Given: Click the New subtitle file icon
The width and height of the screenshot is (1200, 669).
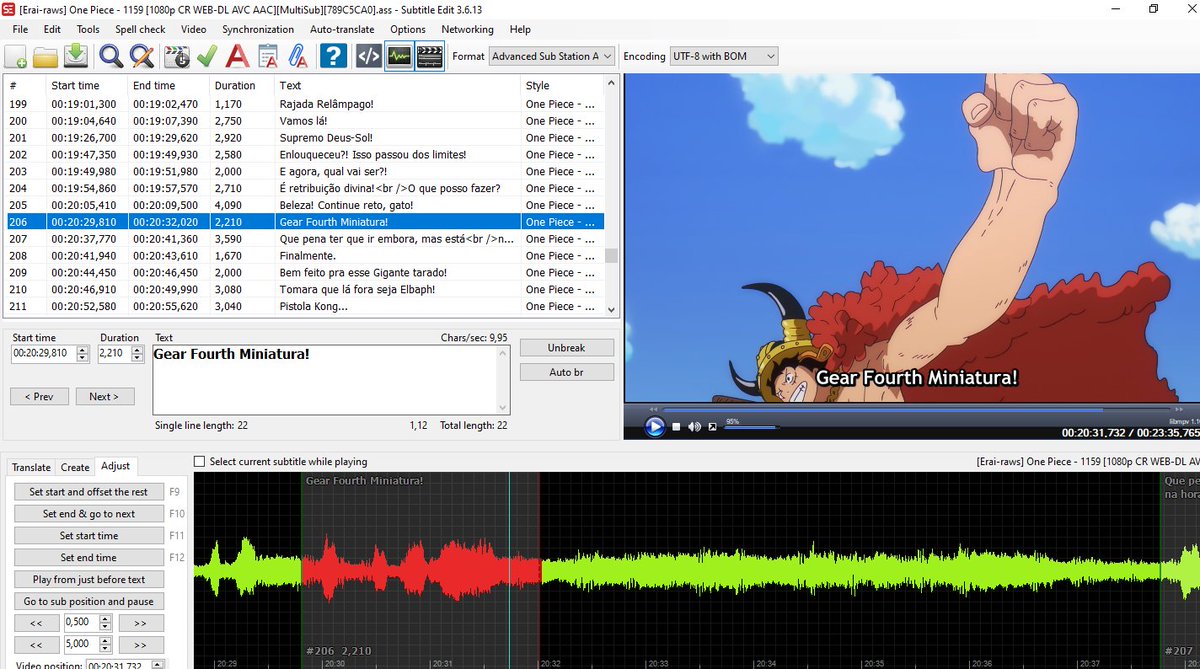Looking at the screenshot, I should (15, 57).
